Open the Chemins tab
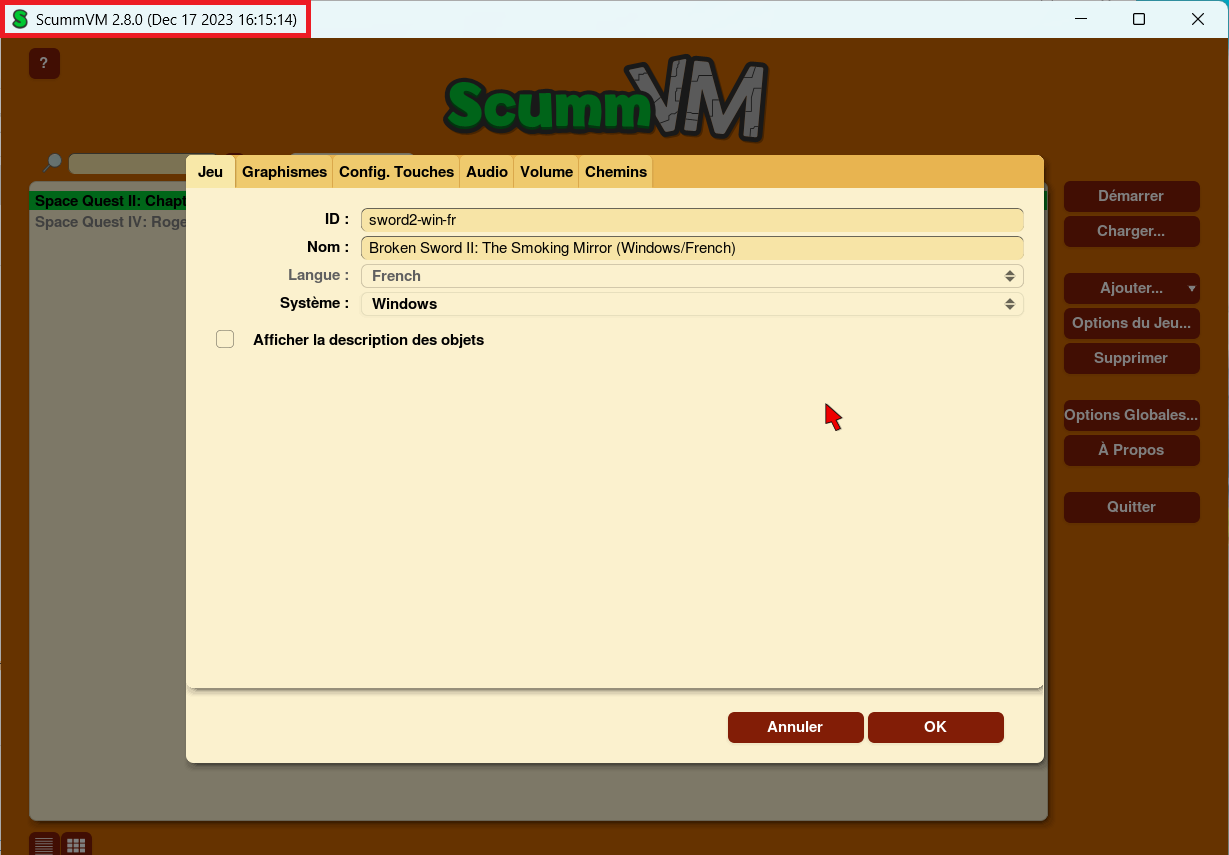 [616, 172]
